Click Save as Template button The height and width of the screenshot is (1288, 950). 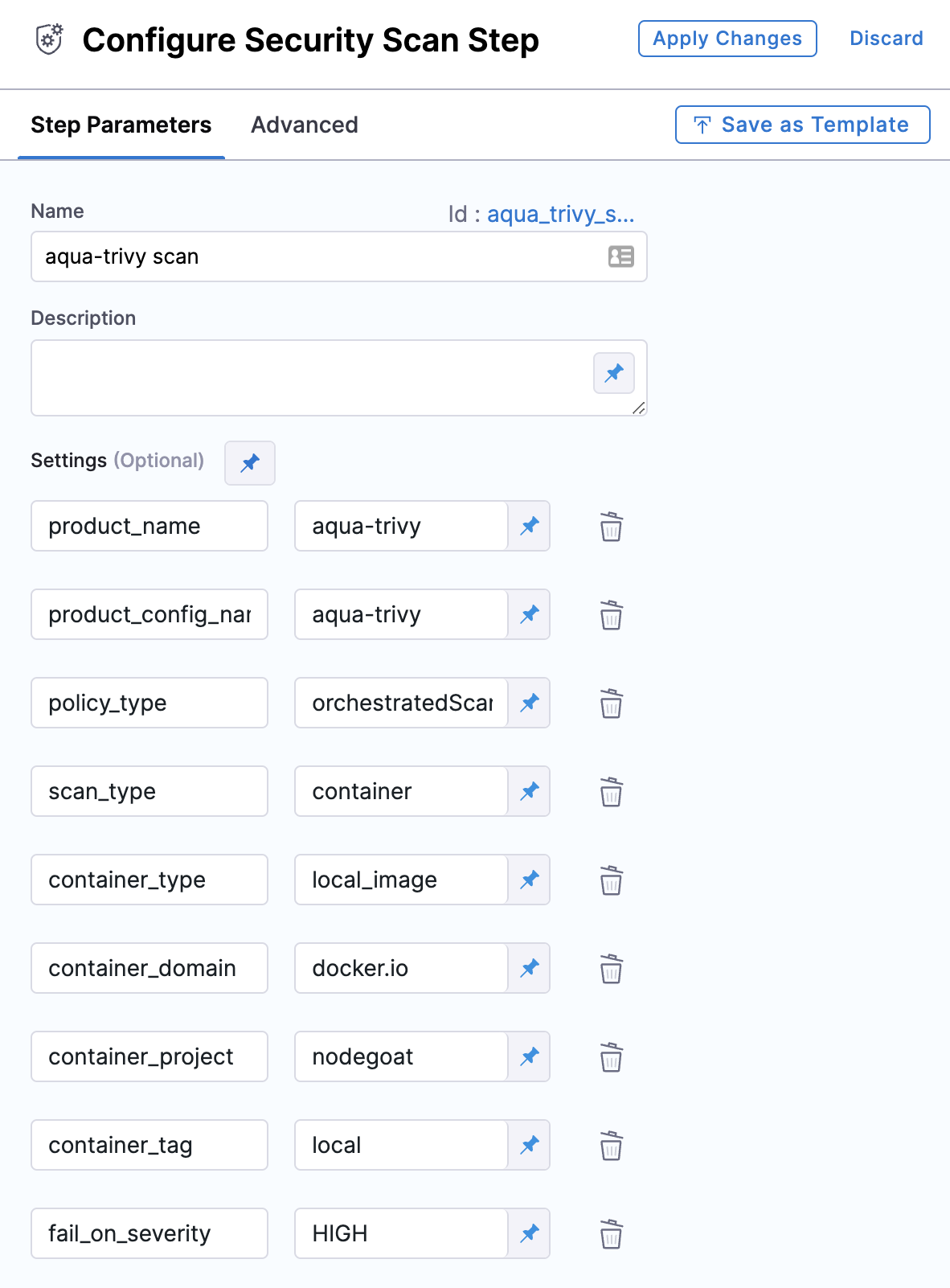click(x=803, y=125)
